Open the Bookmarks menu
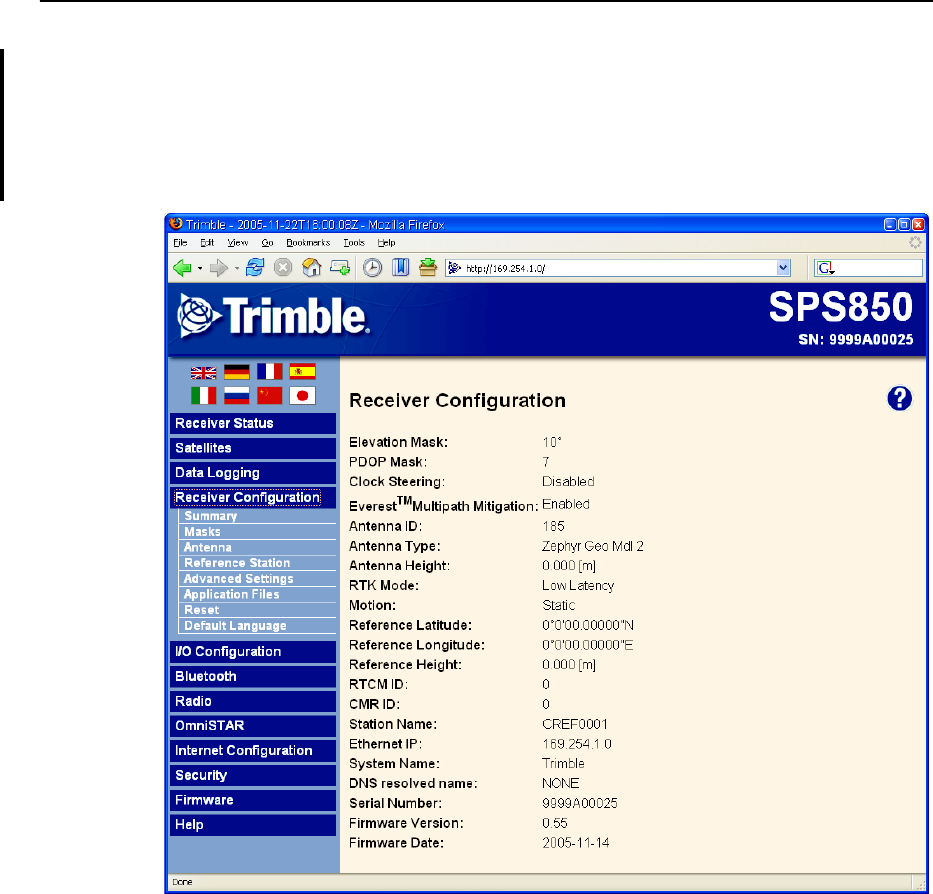Image resolution: width=933 pixels, height=894 pixels. pyautogui.click(x=308, y=243)
